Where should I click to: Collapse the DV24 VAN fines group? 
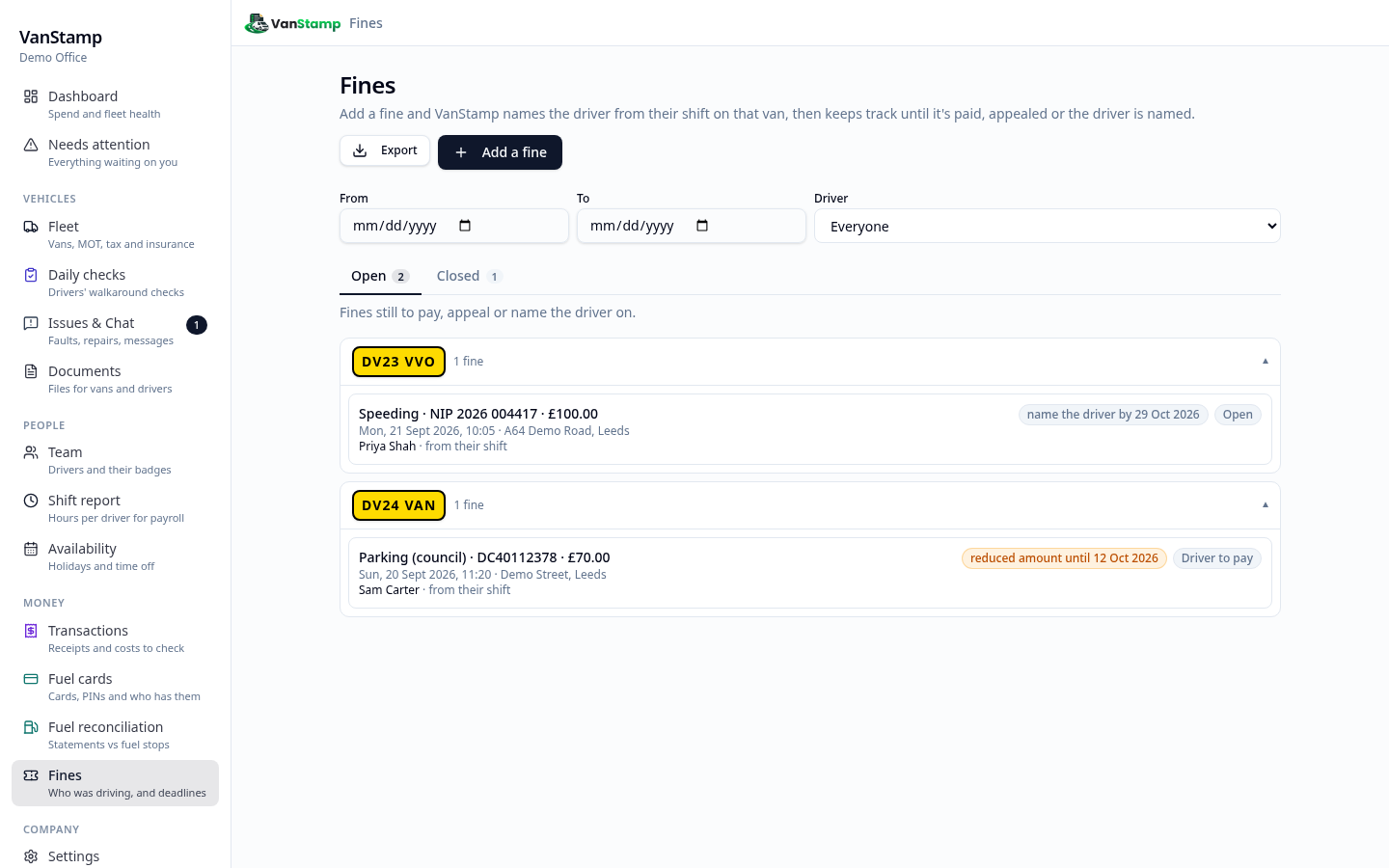point(1266,505)
